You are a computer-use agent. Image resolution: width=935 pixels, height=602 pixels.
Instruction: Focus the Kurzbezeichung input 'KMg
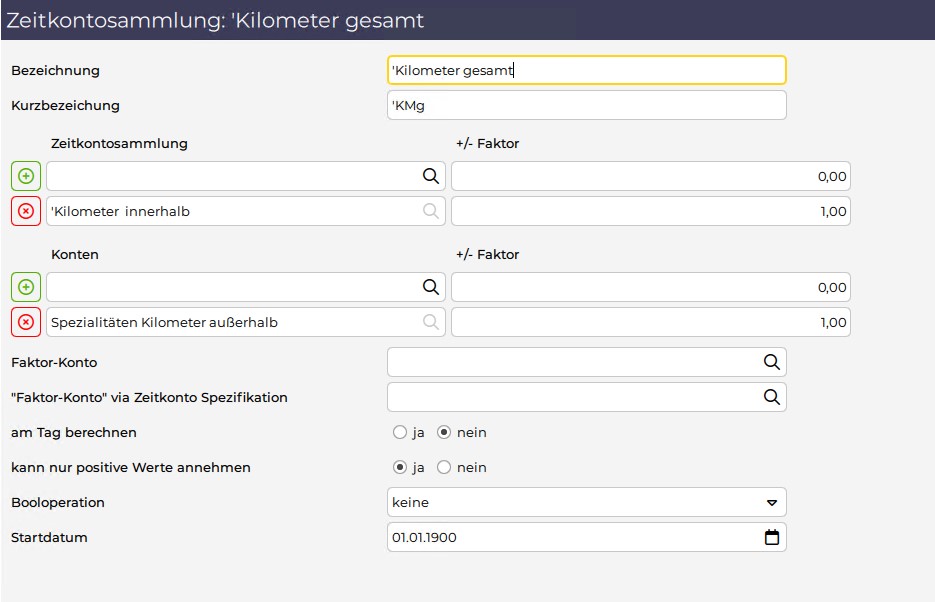pyautogui.click(x=587, y=105)
